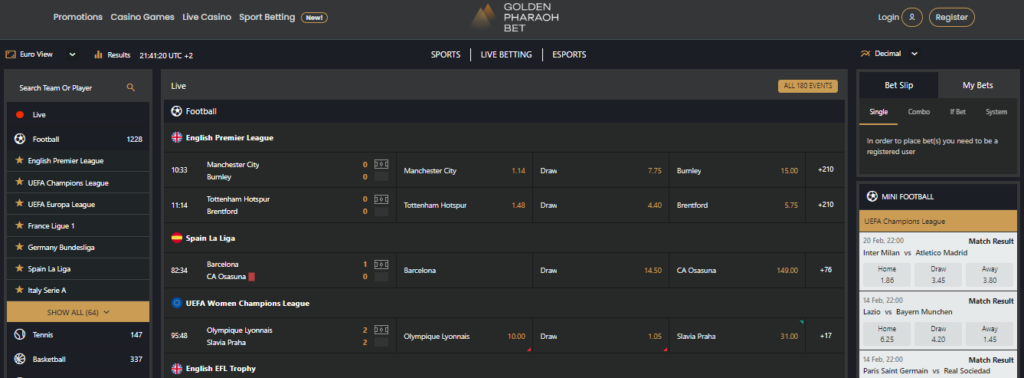Image resolution: width=1024 pixels, height=378 pixels.
Task: Switch to the Bet Slip tab
Action: 899,86
